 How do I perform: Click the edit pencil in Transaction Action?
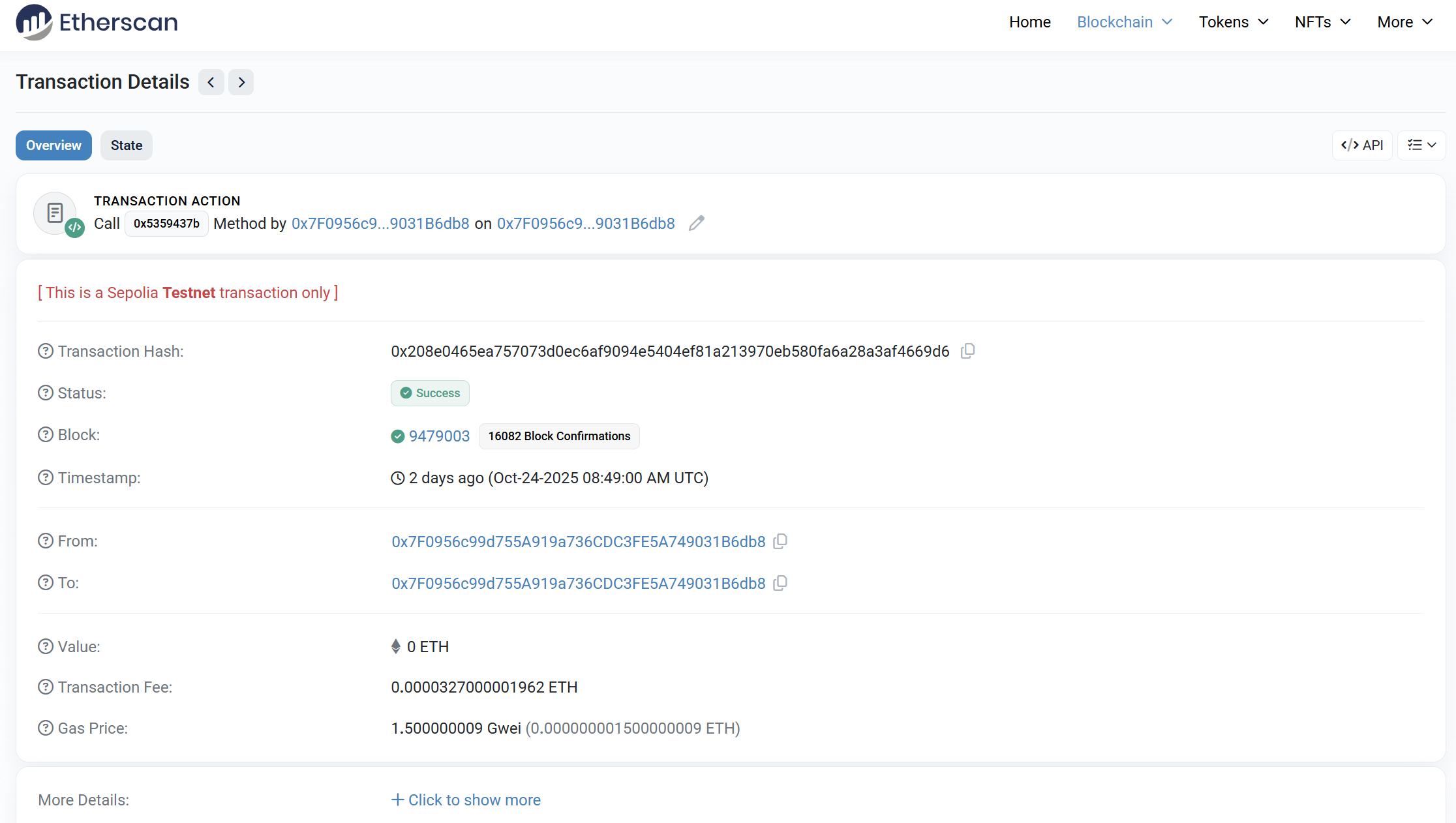click(x=697, y=223)
